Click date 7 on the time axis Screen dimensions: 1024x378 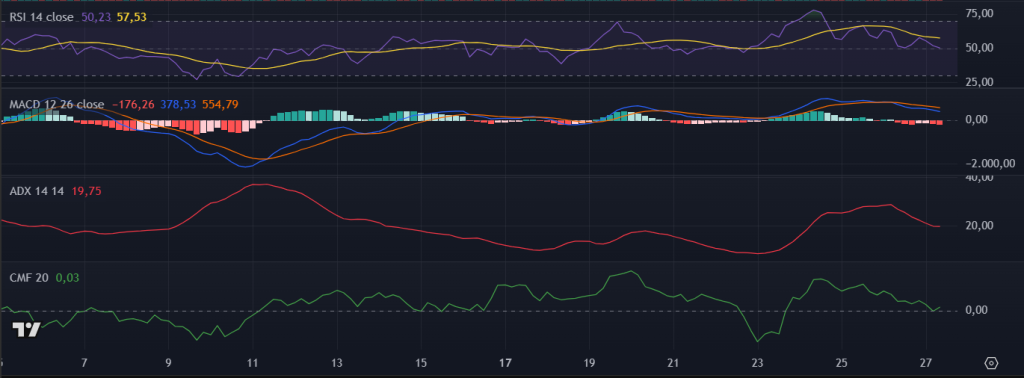click(84, 362)
